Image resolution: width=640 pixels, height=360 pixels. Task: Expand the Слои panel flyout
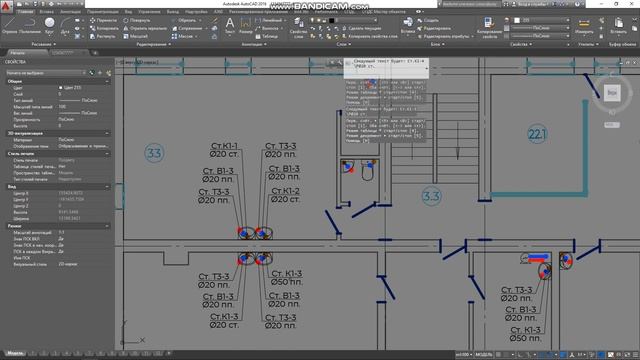[x=344, y=44]
